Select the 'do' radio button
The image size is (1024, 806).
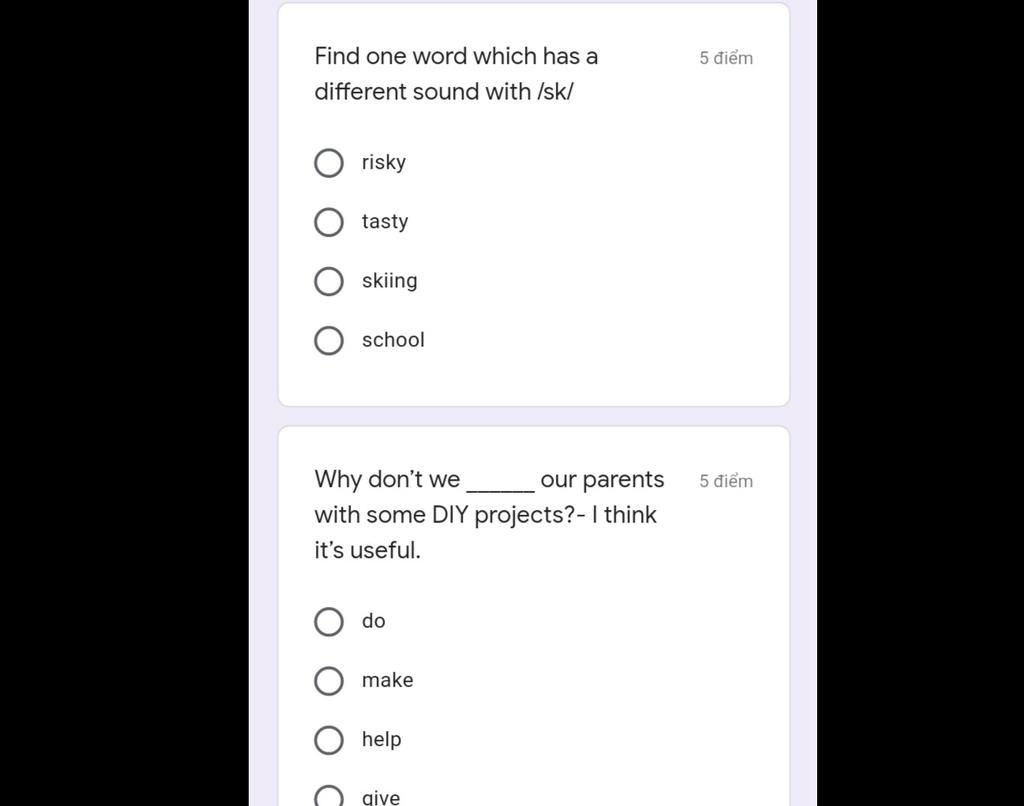click(x=329, y=621)
